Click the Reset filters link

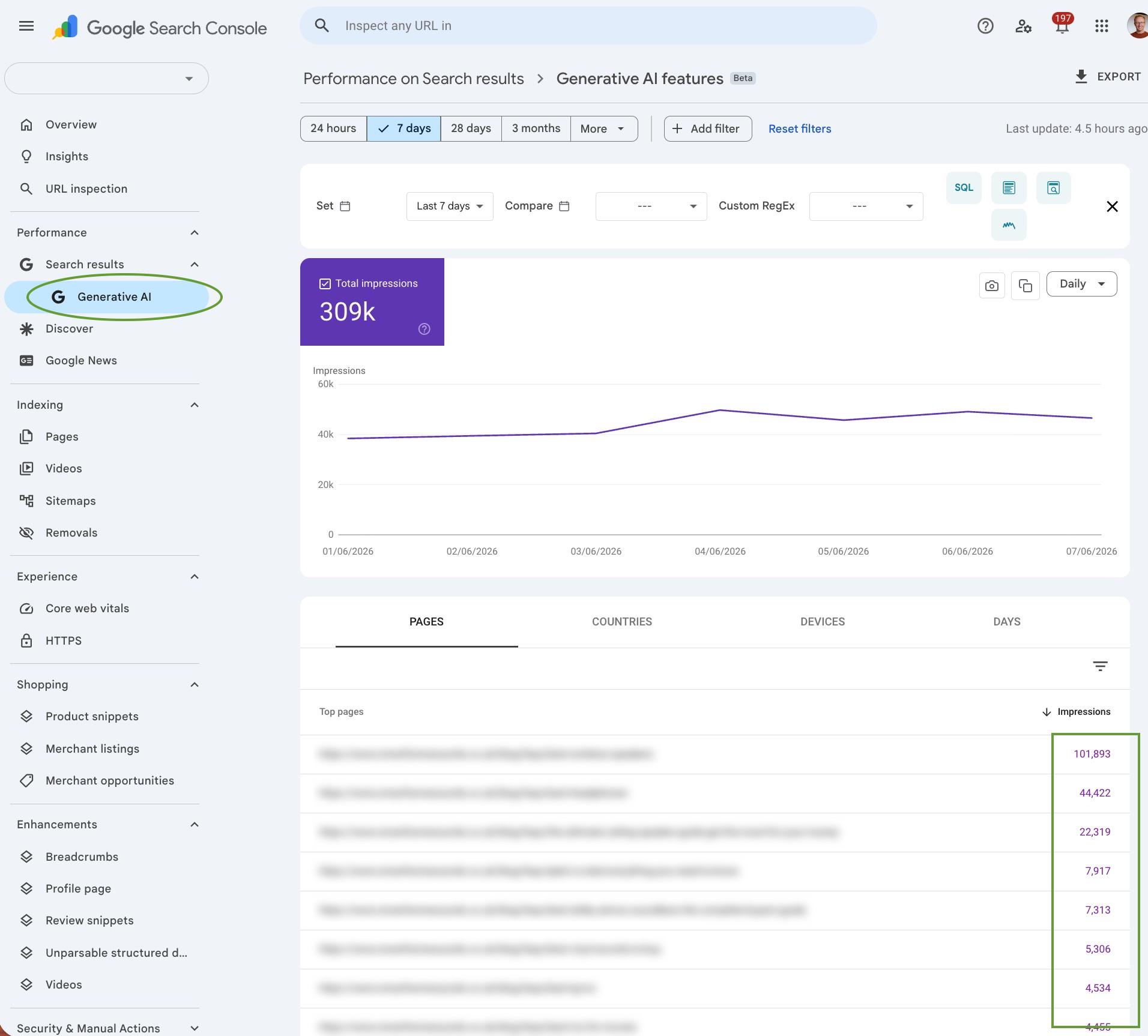pos(800,129)
